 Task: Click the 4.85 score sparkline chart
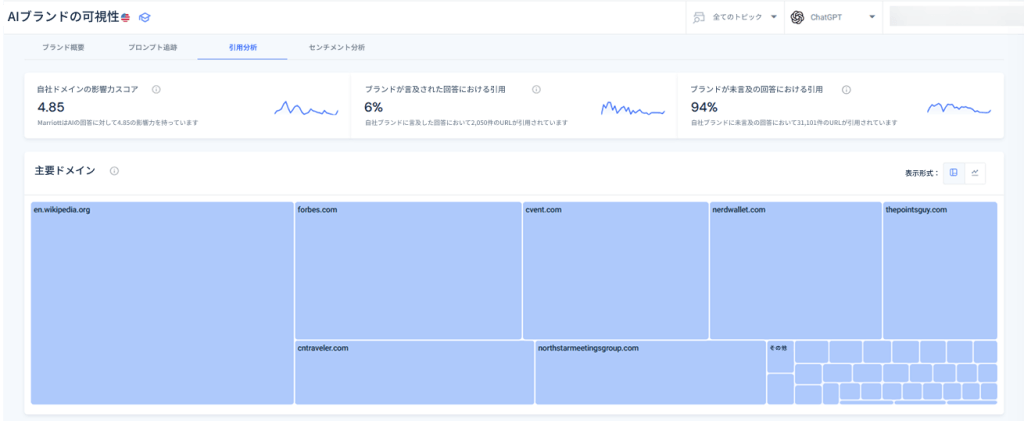click(306, 109)
